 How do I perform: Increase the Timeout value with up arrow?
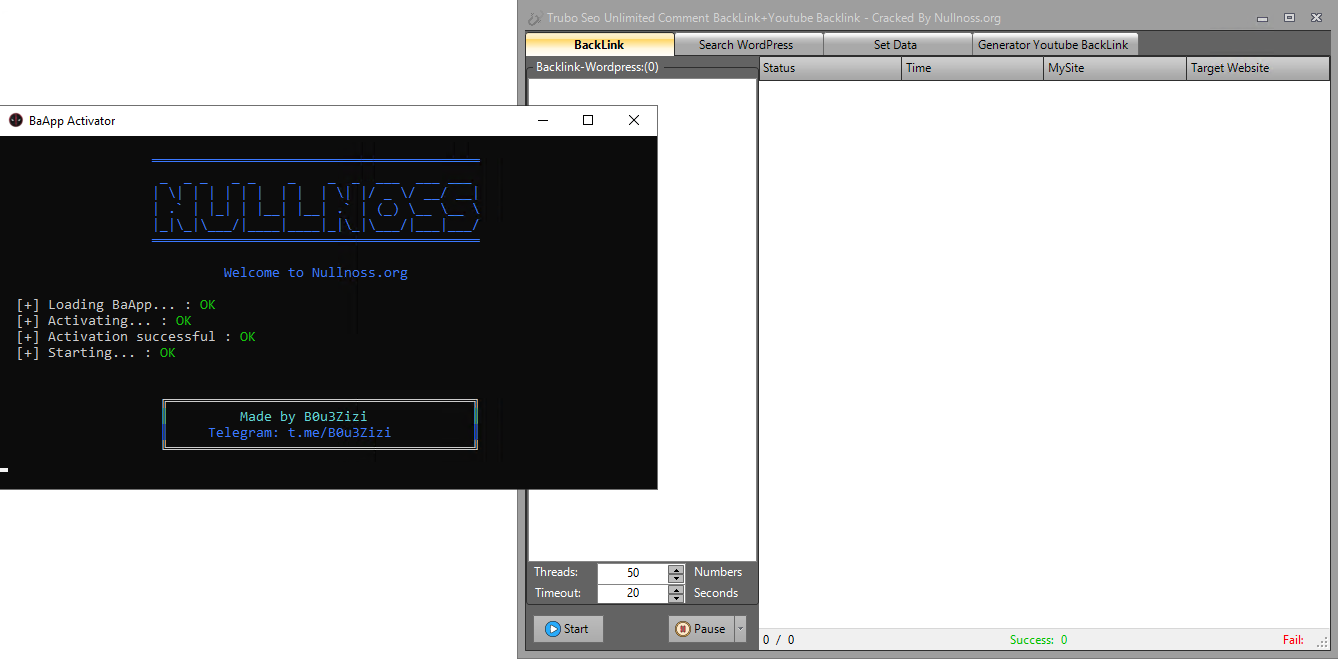point(676,589)
